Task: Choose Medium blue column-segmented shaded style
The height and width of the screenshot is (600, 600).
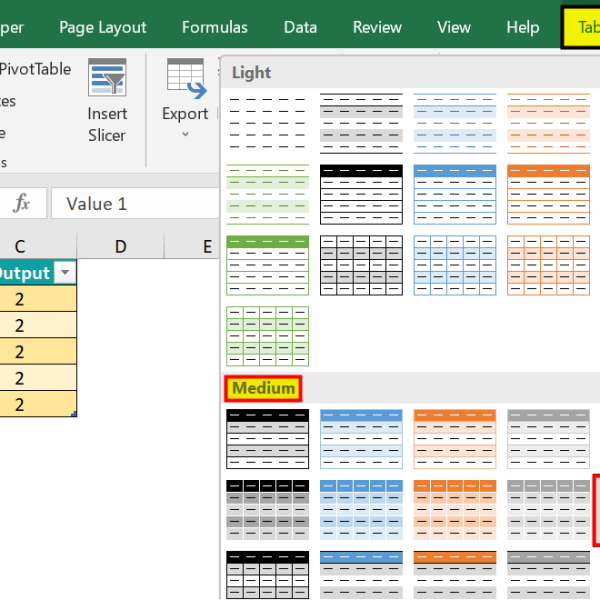Action: (361, 510)
